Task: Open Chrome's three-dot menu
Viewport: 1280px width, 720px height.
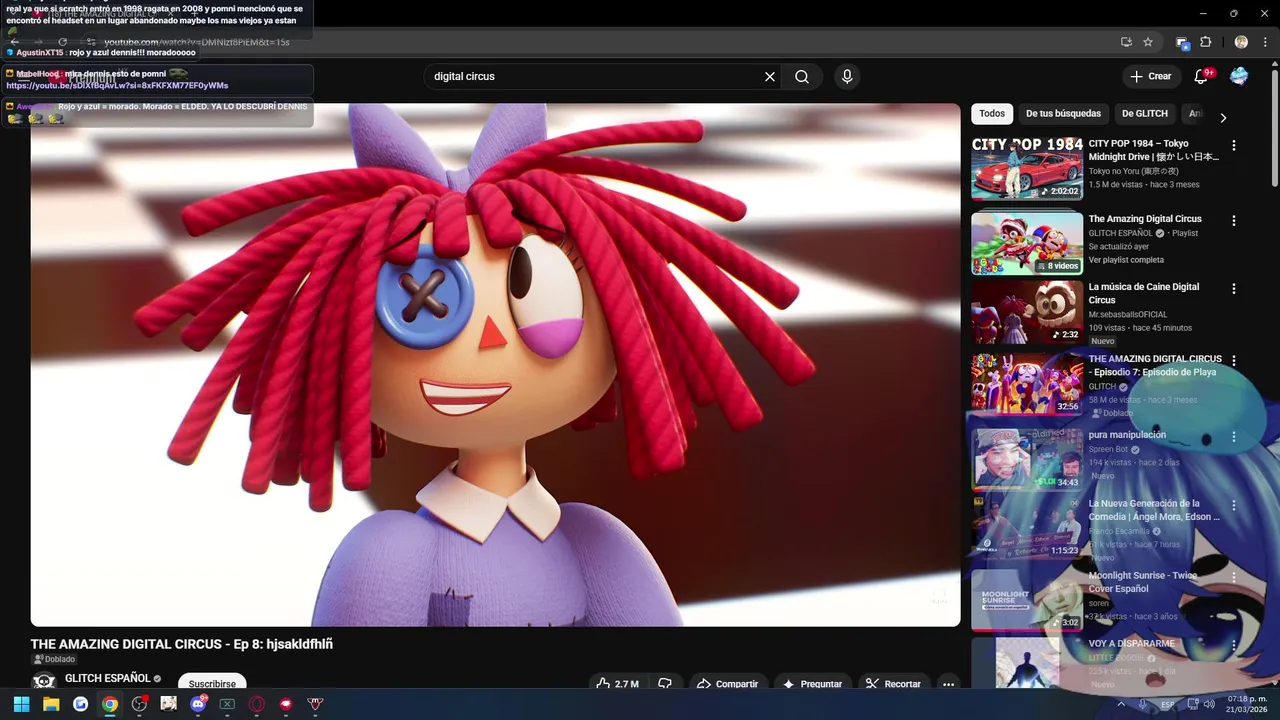Action: tap(1264, 42)
